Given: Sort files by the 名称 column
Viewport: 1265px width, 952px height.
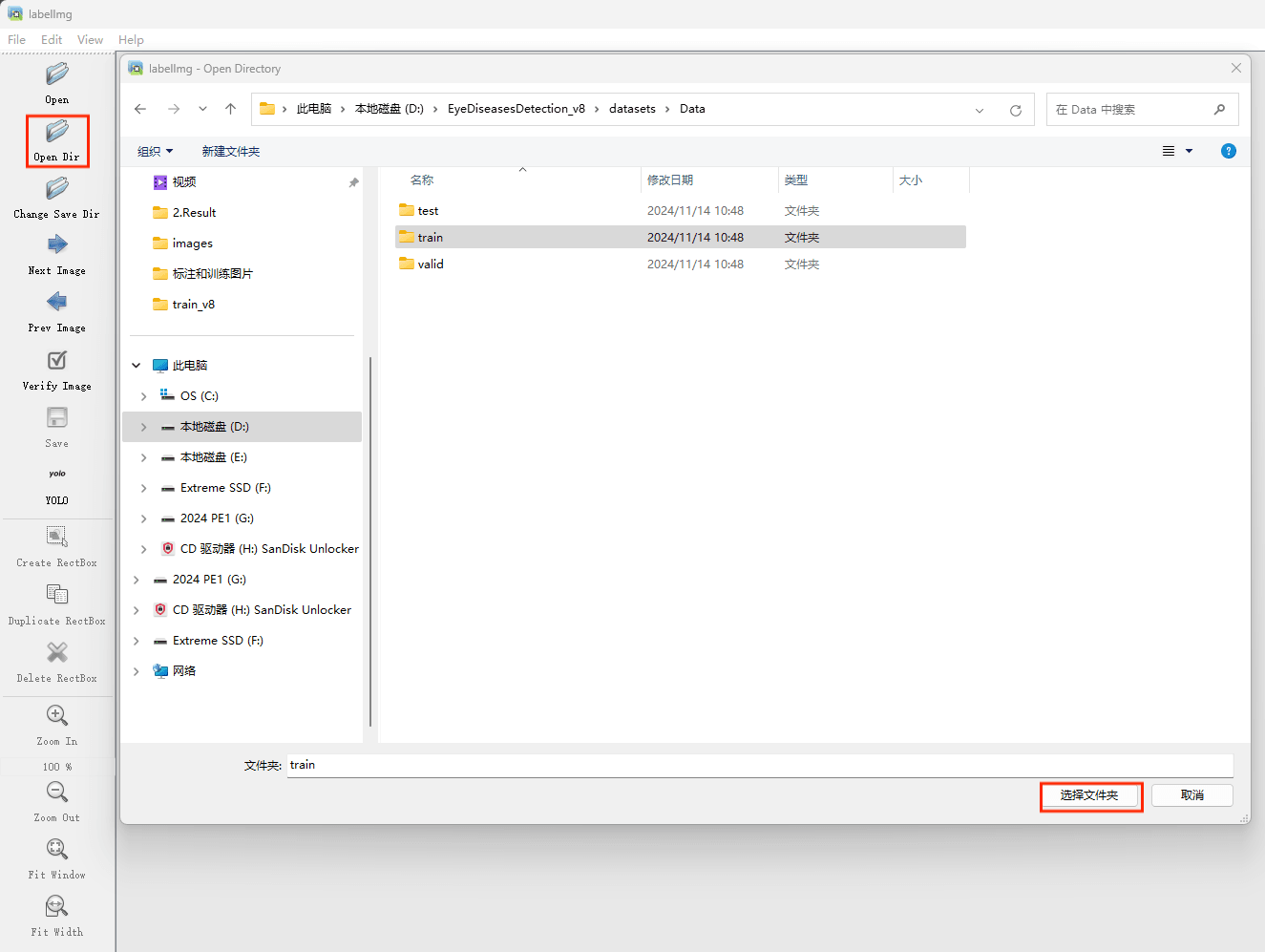Looking at the screenshot, I should pos(422,180).
